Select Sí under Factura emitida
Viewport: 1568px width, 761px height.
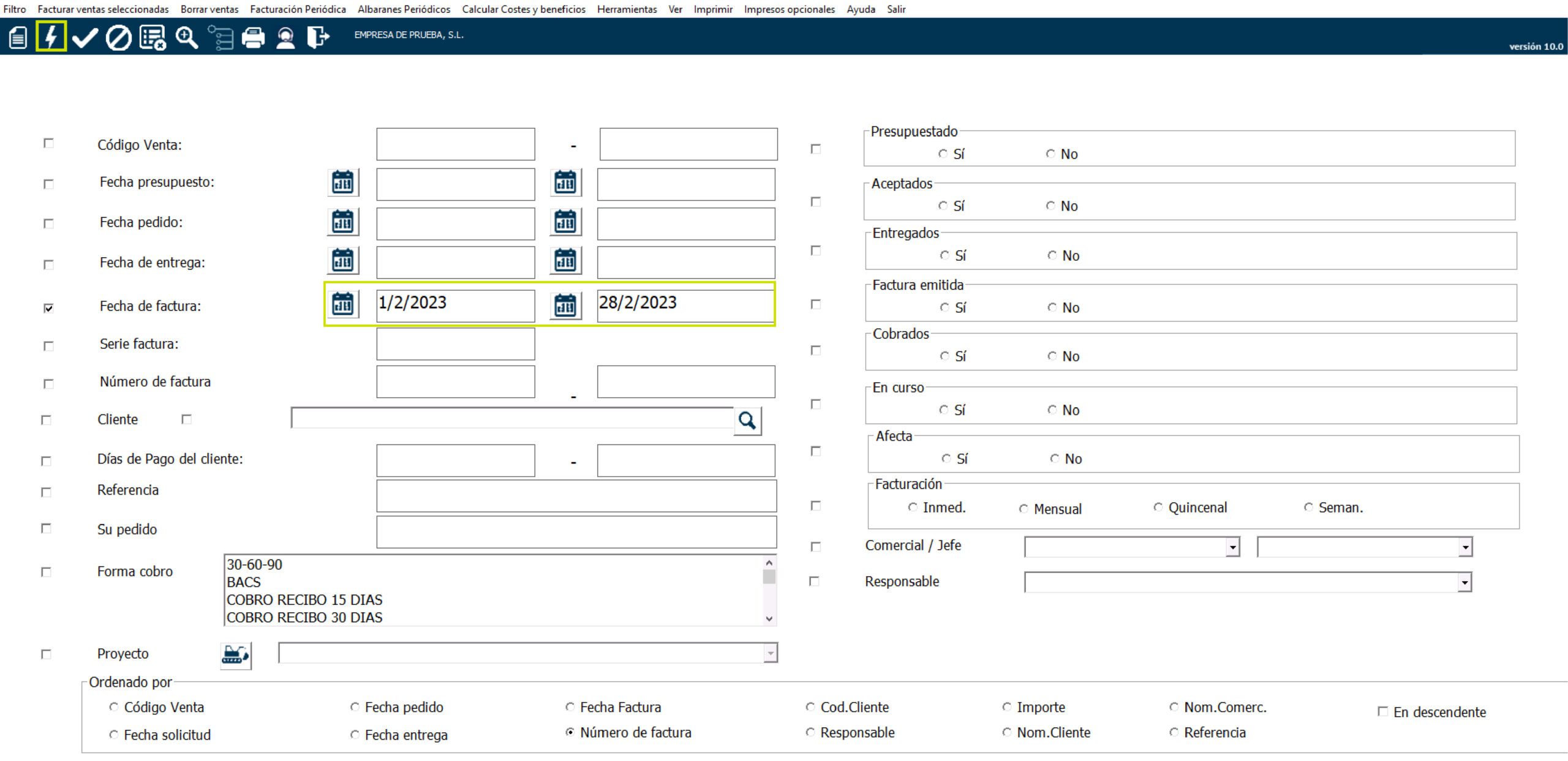point(944,307)
